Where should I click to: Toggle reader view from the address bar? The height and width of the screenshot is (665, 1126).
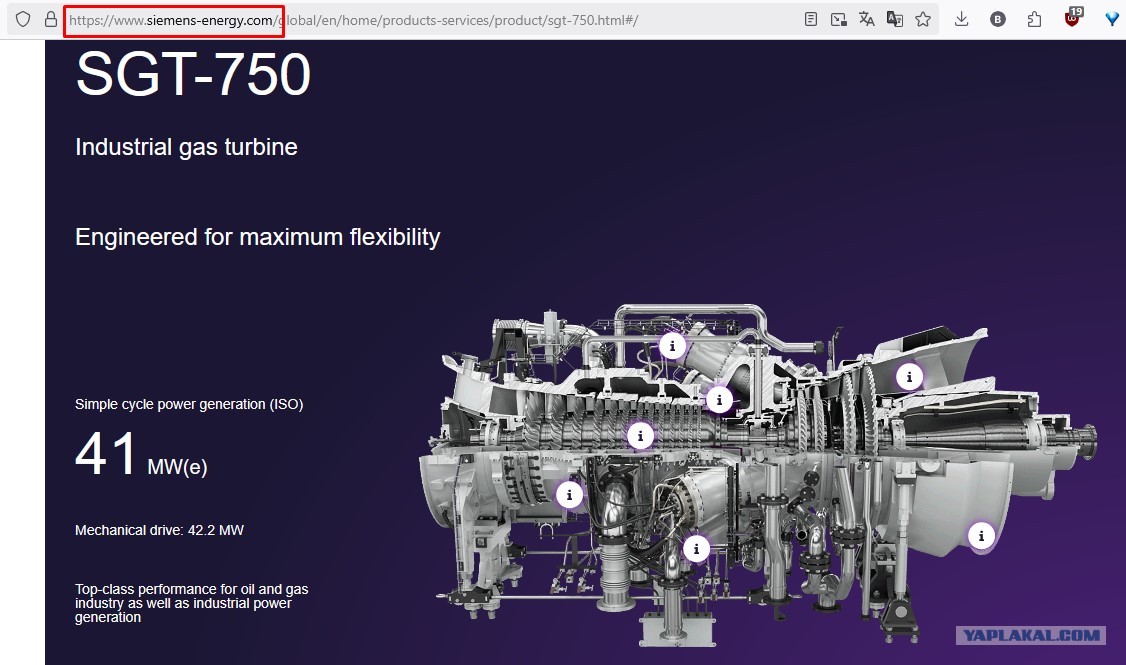pos(811,19)
